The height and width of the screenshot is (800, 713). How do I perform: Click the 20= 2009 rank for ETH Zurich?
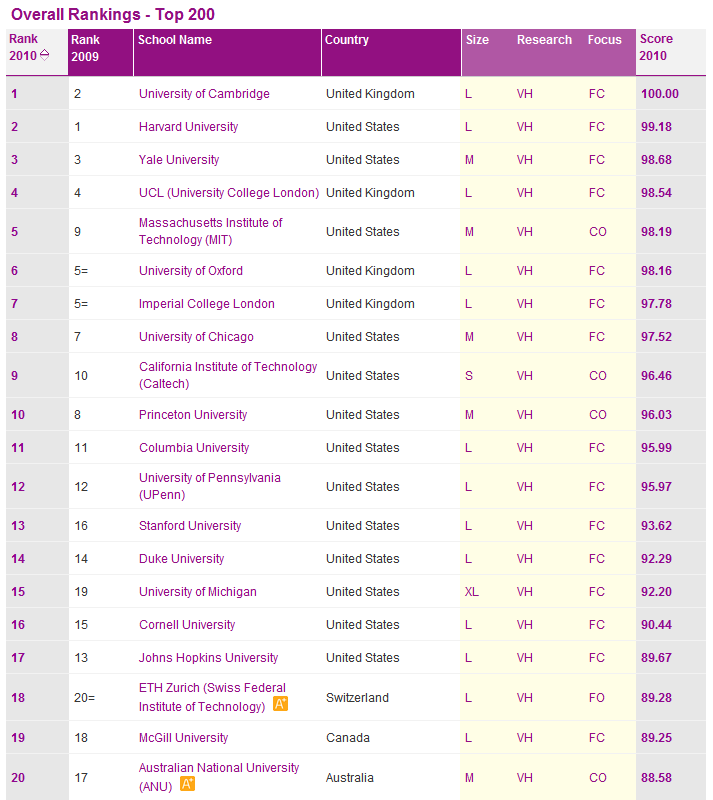[84, 698]
